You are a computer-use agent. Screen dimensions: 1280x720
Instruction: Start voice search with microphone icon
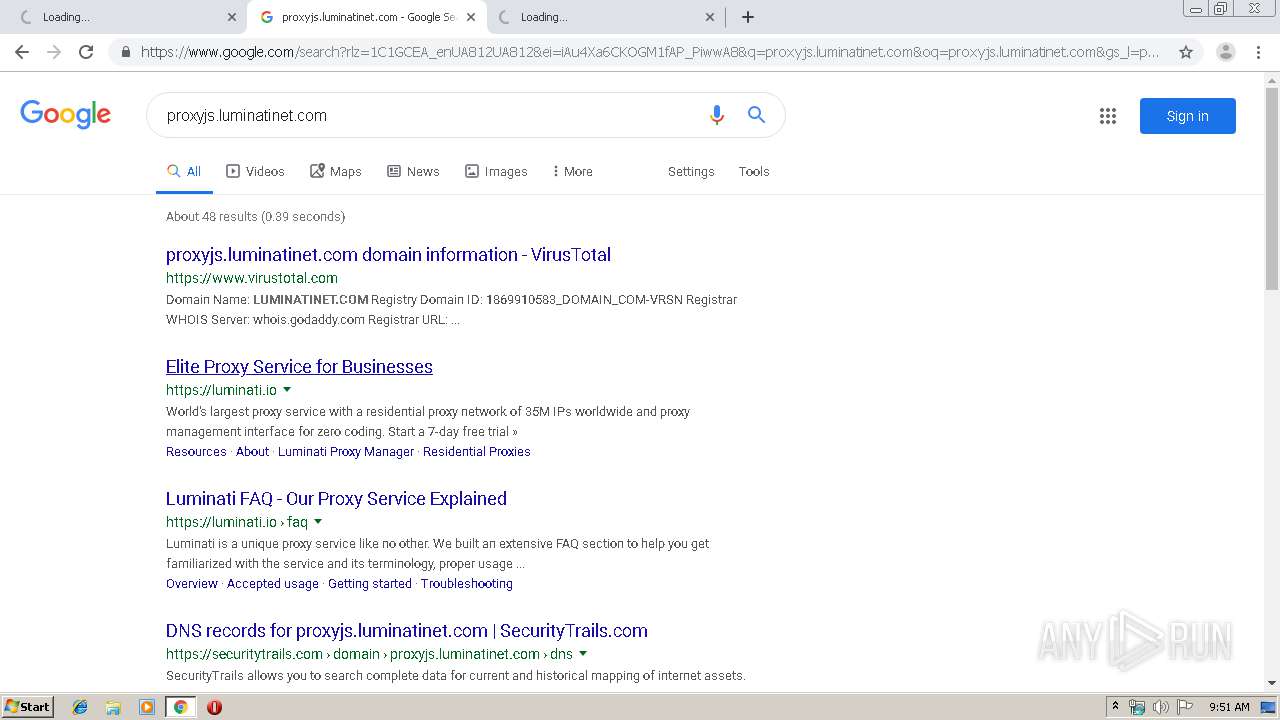pos(716,115)
